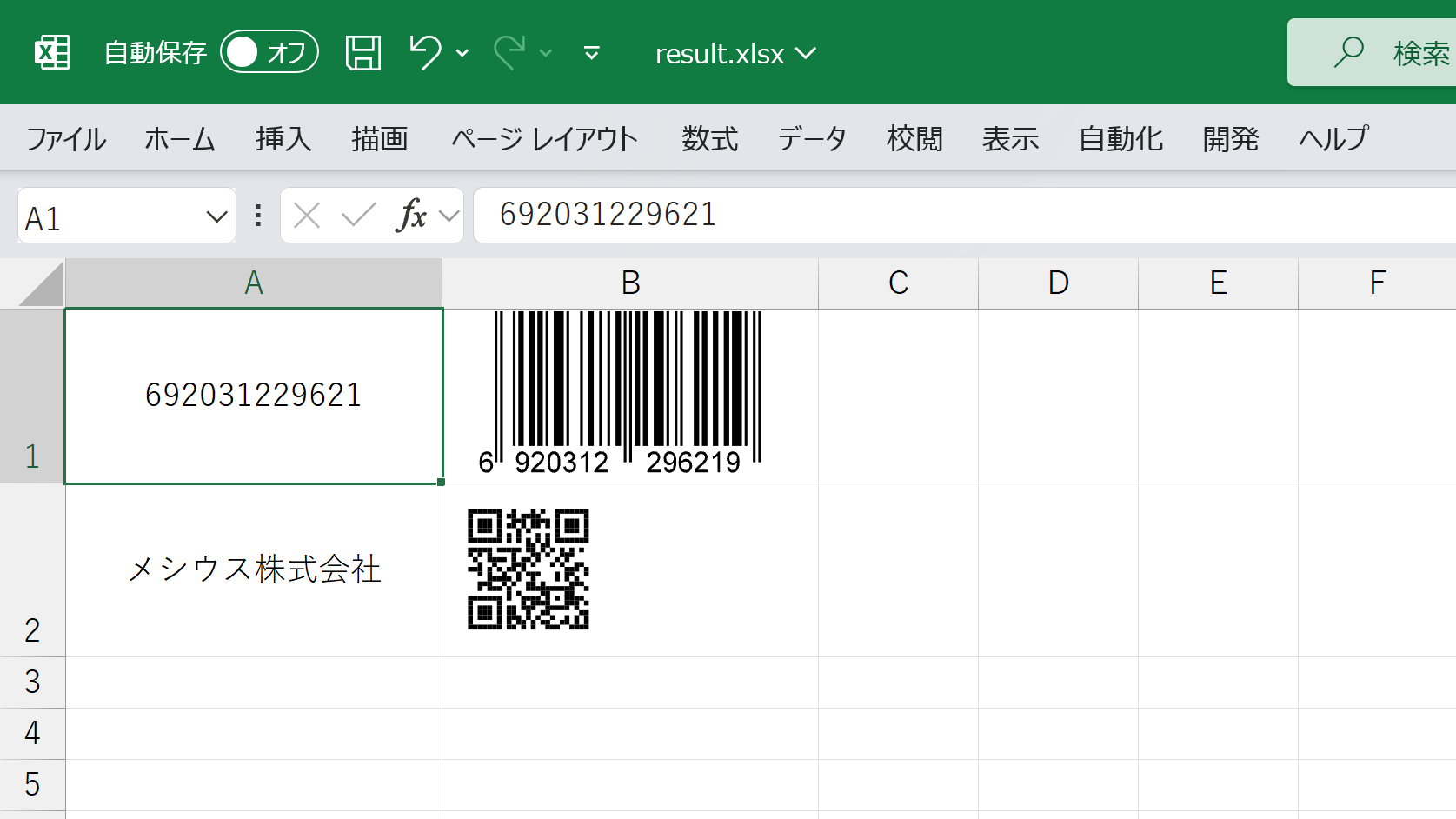1456x819 pixels.
Task: Click the Redo arrow icon
Action: [509, 53]
